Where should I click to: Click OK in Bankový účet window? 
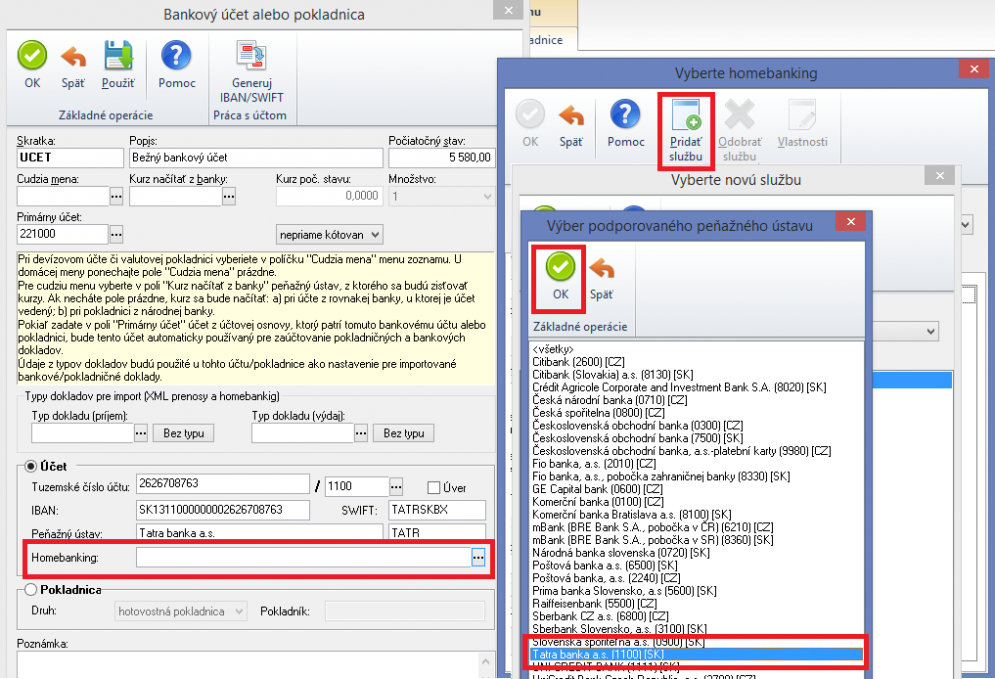coord(32,65)
